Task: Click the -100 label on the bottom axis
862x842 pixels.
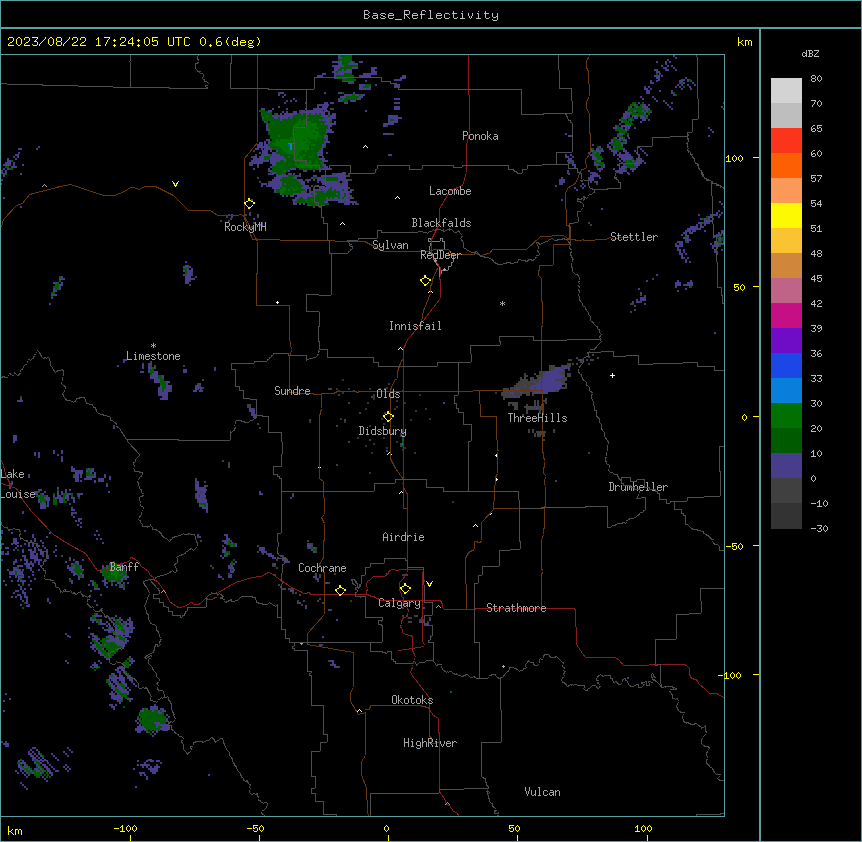Action: tap(125, 828)
